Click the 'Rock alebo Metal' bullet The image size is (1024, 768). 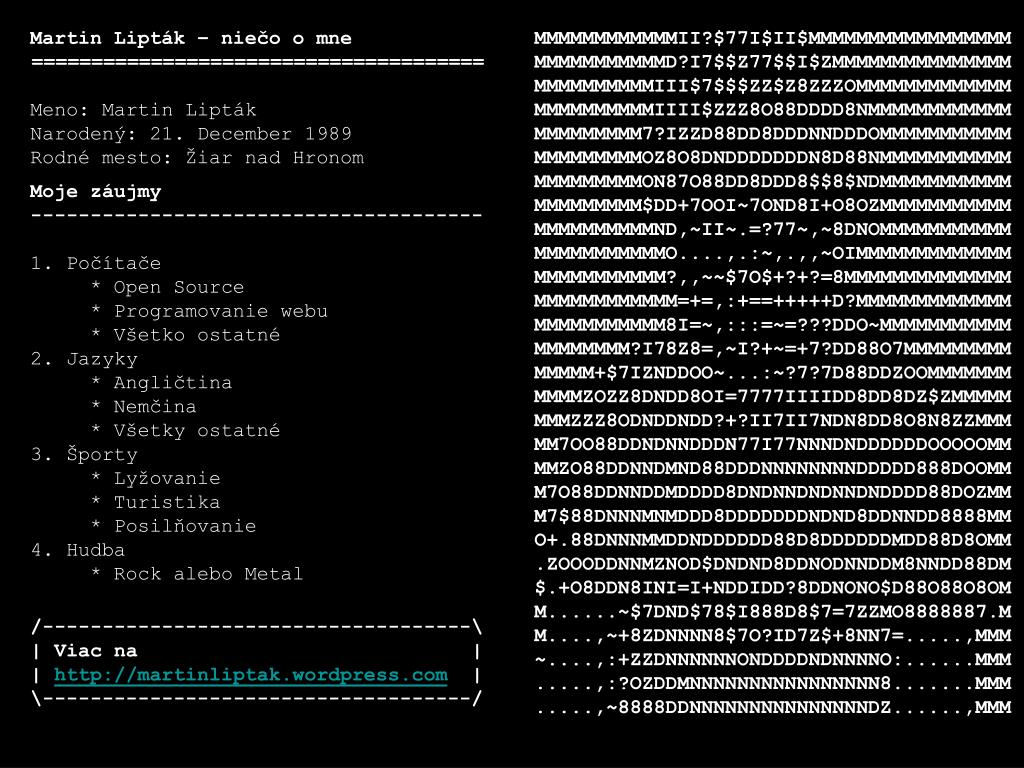(208, 574)
